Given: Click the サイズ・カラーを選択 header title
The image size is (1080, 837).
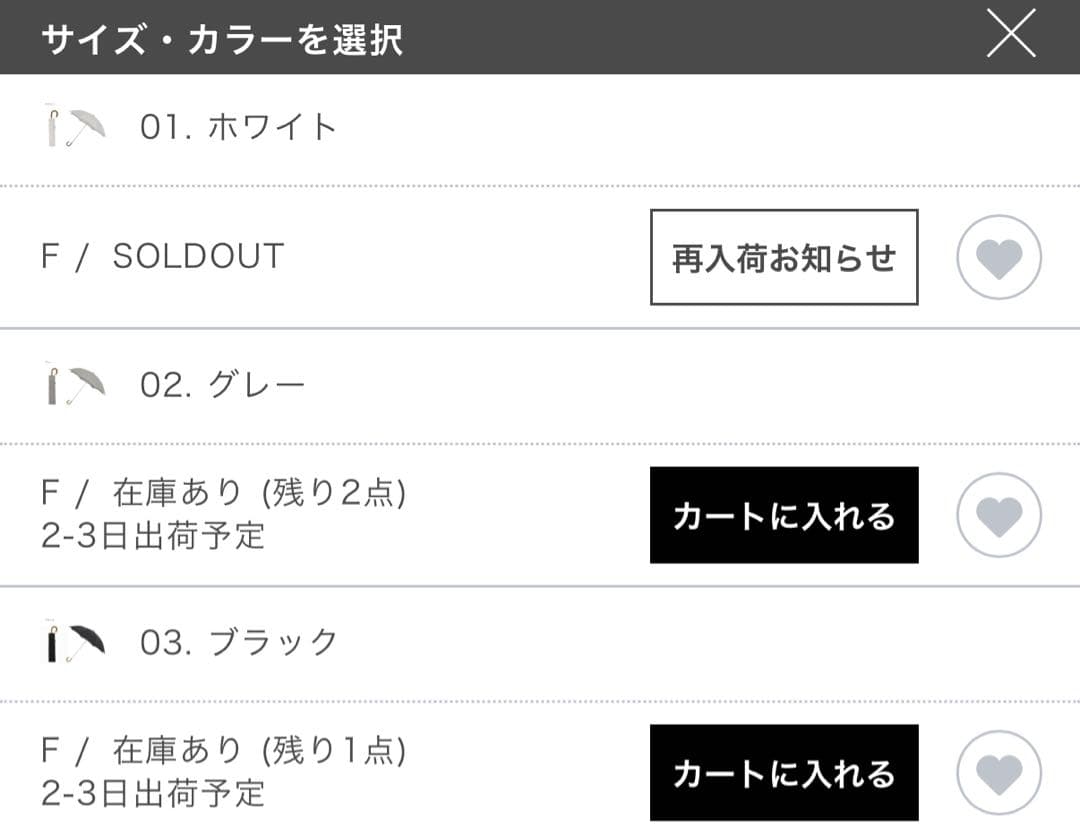Looking at the screenshot, I should coord(221,39).
